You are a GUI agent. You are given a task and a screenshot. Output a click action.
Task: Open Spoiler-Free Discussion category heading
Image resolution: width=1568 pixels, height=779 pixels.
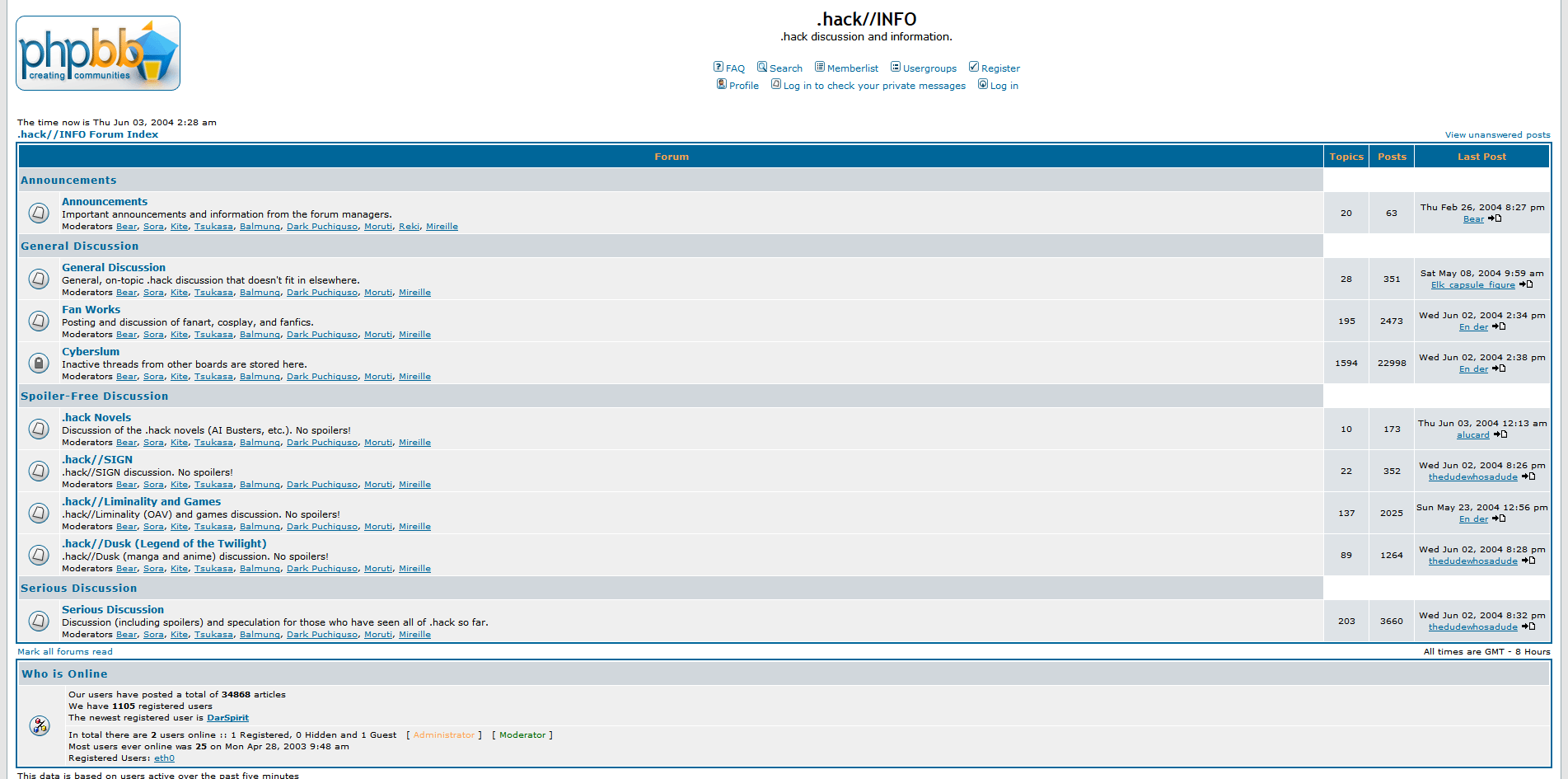click(x=94, y=396)
